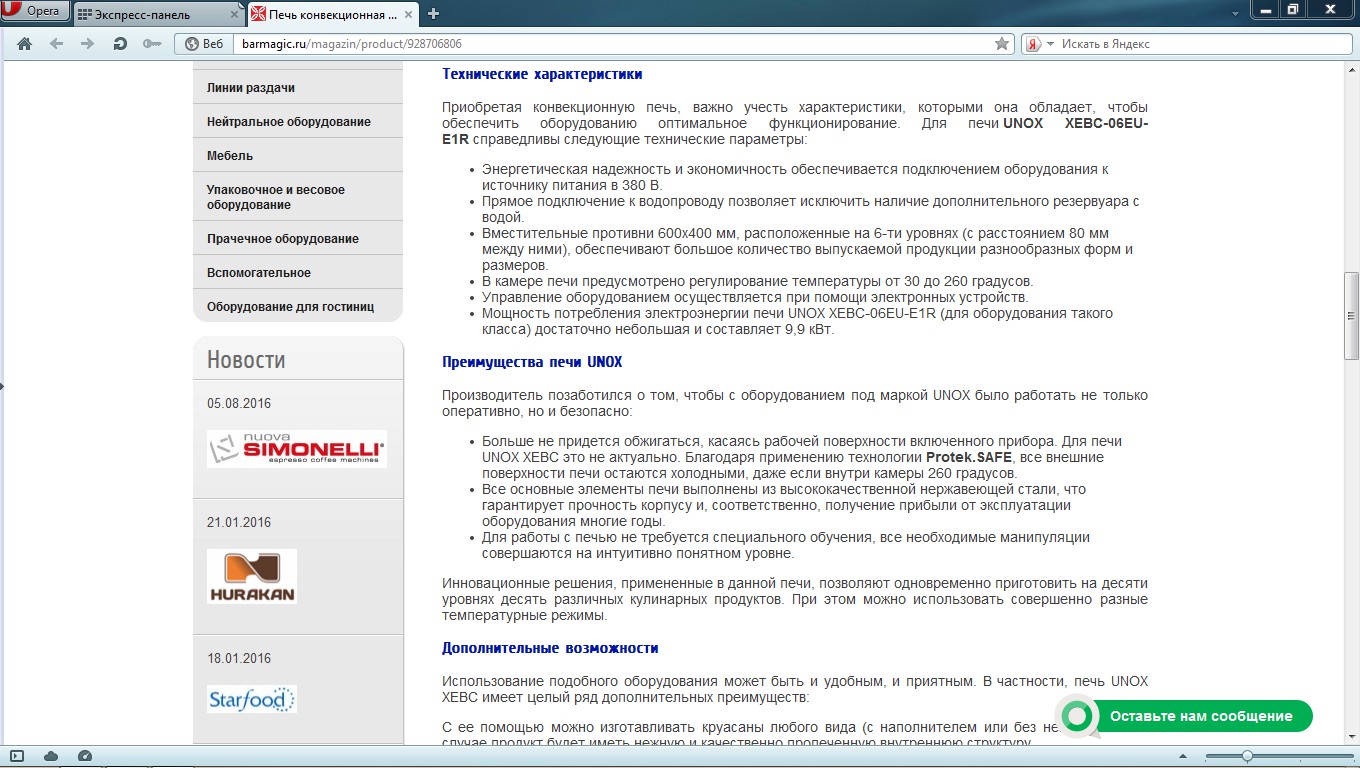
Task: Click the news date 18.01.2016
Action: 239,659
